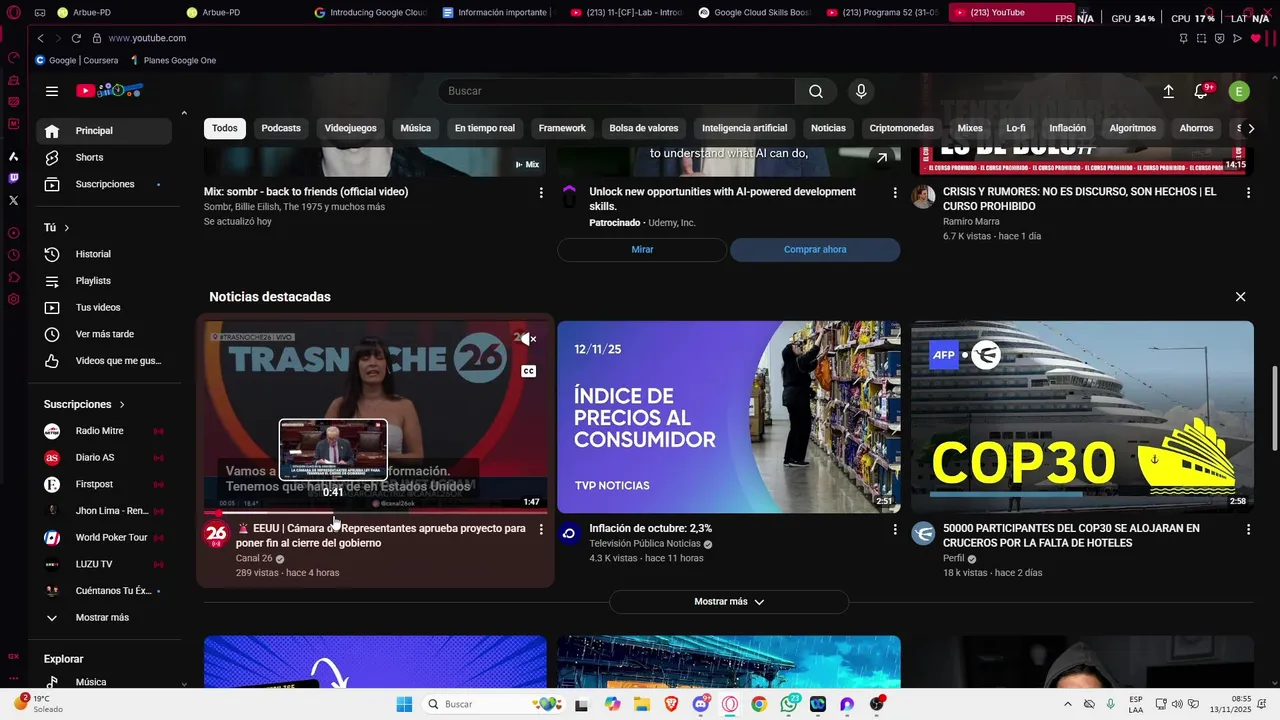The height and width of the screenshot is (720, 1280).
Task: Open options for CRISIS Y RUMORES video
Action: click(x=1248, y=192)
